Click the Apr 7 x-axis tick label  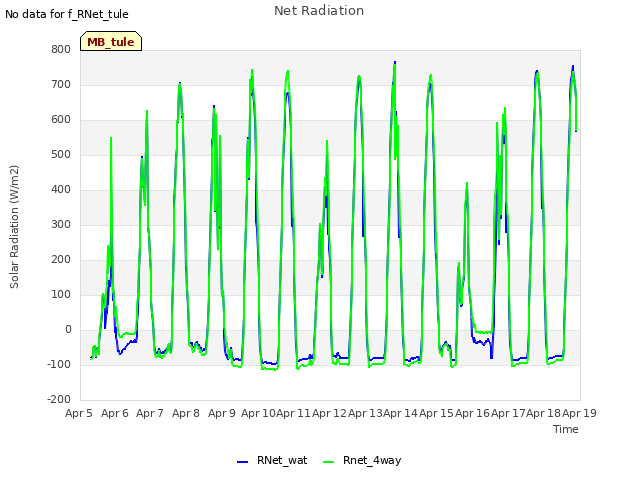tap(150, 413)
